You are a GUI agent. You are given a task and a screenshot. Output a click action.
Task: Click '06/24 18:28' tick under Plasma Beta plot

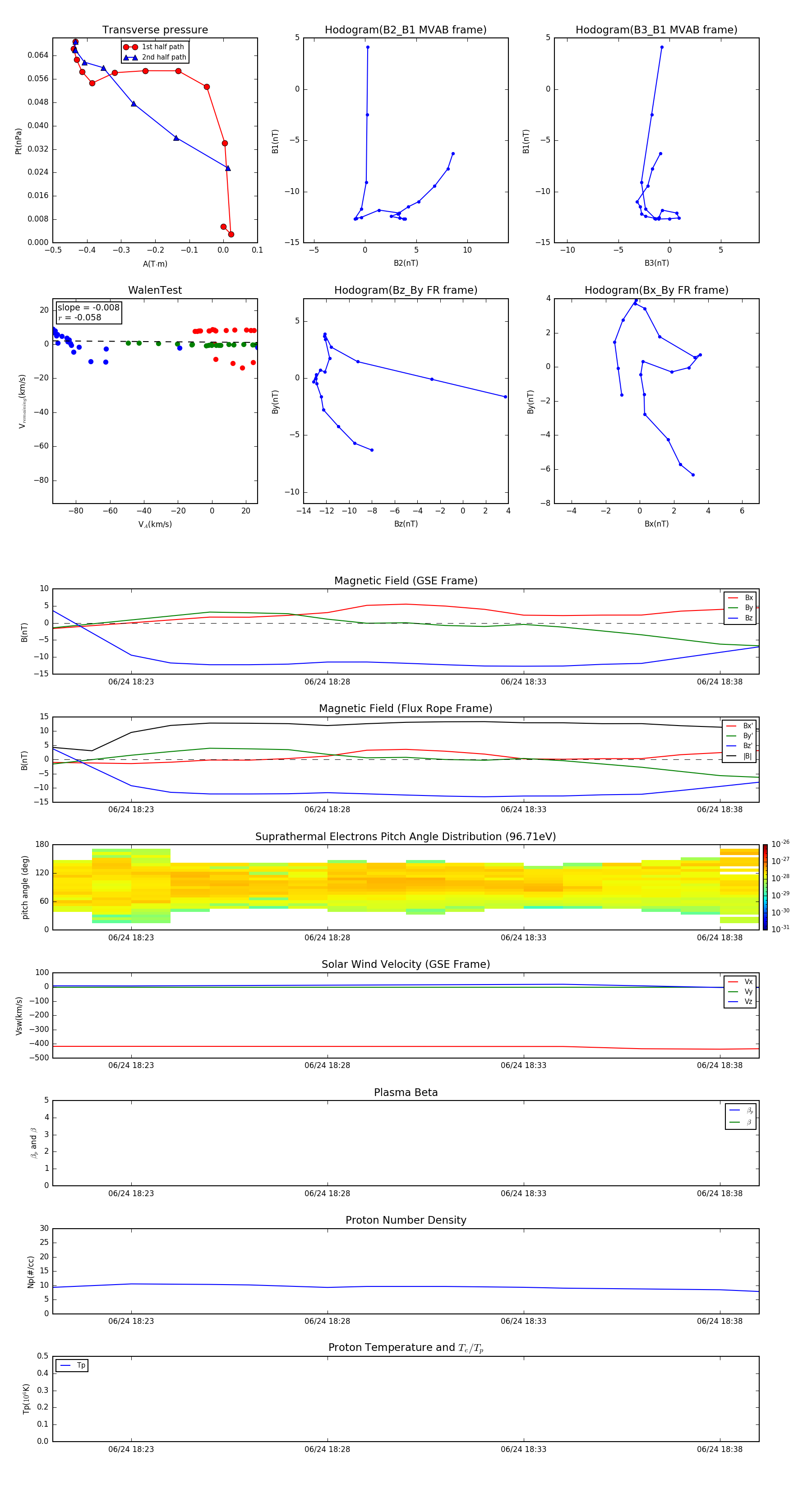pyautogui.click(x=327, y=1193)
